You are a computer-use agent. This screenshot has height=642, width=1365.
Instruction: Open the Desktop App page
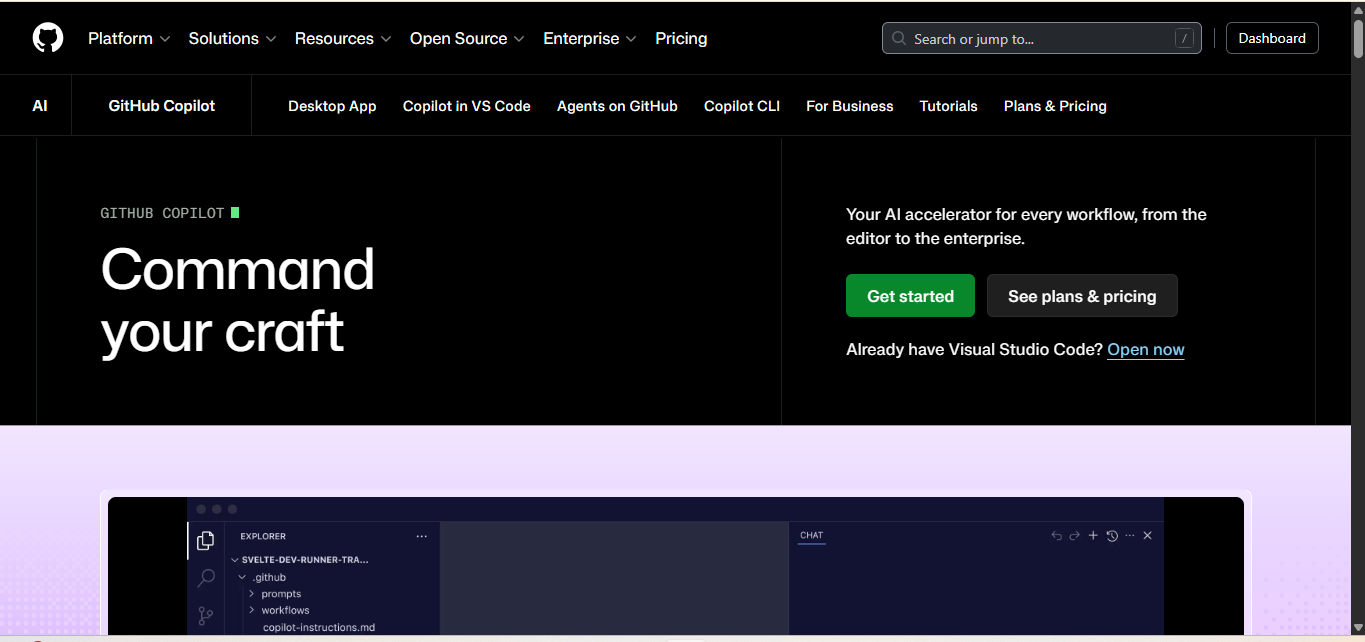click(332, 106)
